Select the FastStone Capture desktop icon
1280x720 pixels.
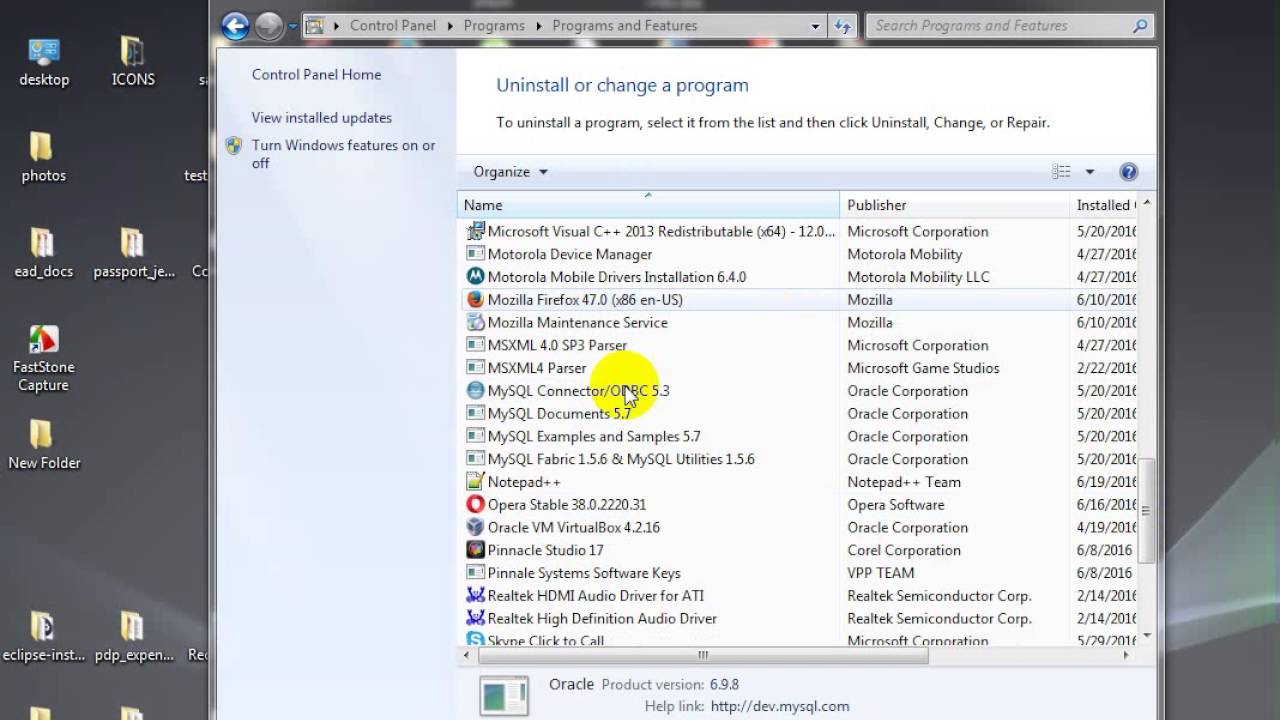tap(43, 358)
